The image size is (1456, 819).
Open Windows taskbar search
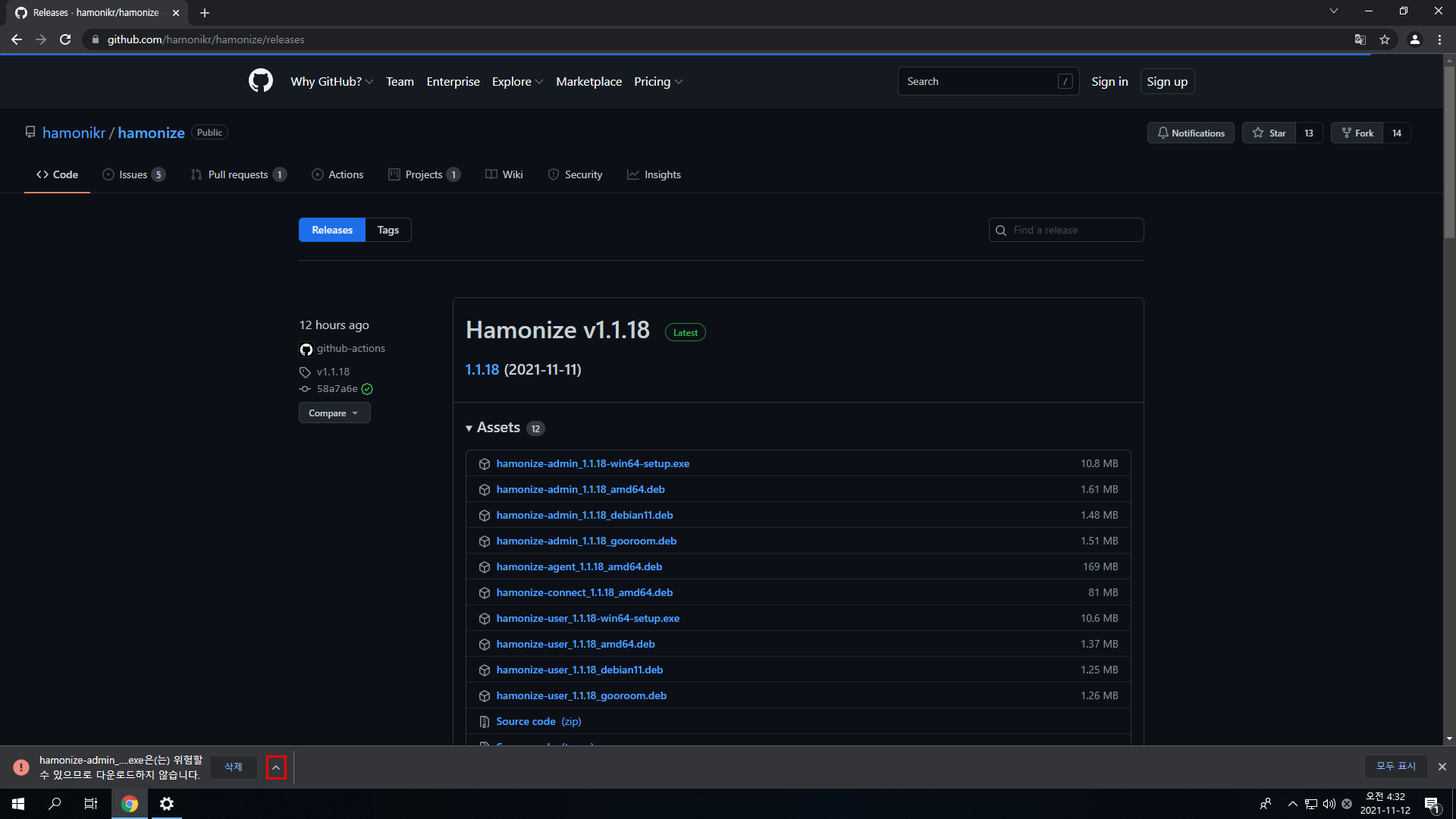[55, 804]
